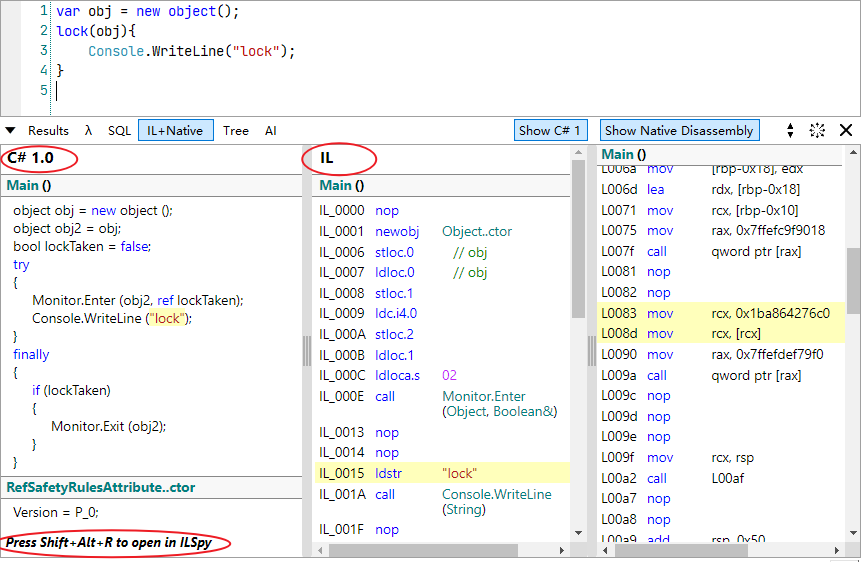
Task: Open Main () header in native disassembly pane
Action: point(624,154)
